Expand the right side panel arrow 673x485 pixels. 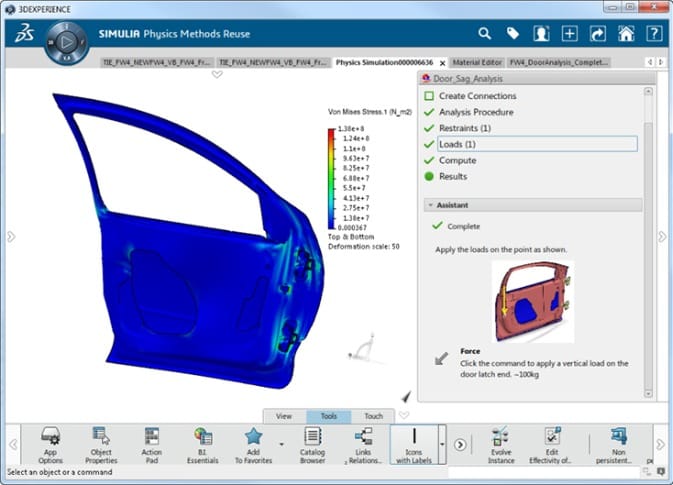pos(661,237)
